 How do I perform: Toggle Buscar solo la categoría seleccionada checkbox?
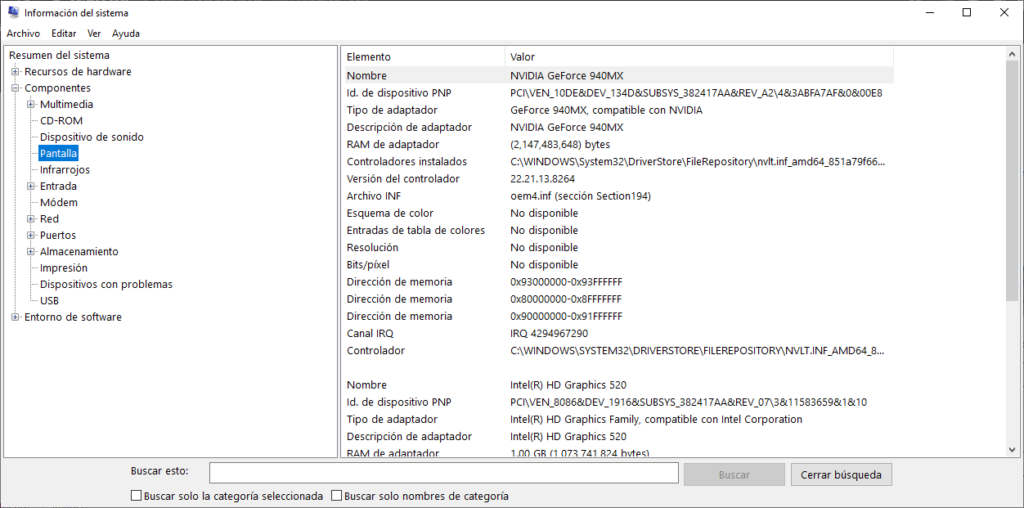tap(136, 496)
